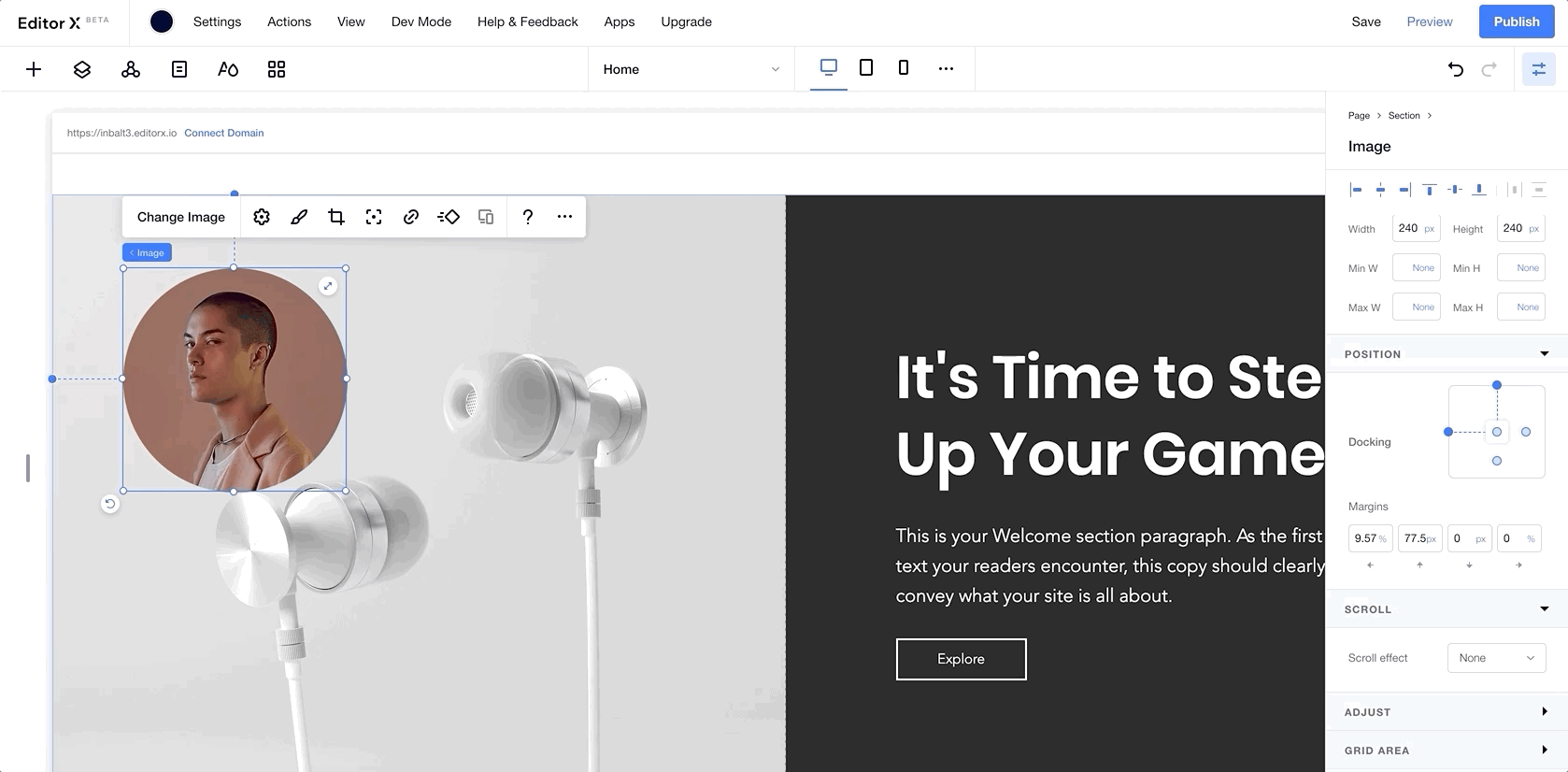Click the expand image icon on photo

point(328,286)
